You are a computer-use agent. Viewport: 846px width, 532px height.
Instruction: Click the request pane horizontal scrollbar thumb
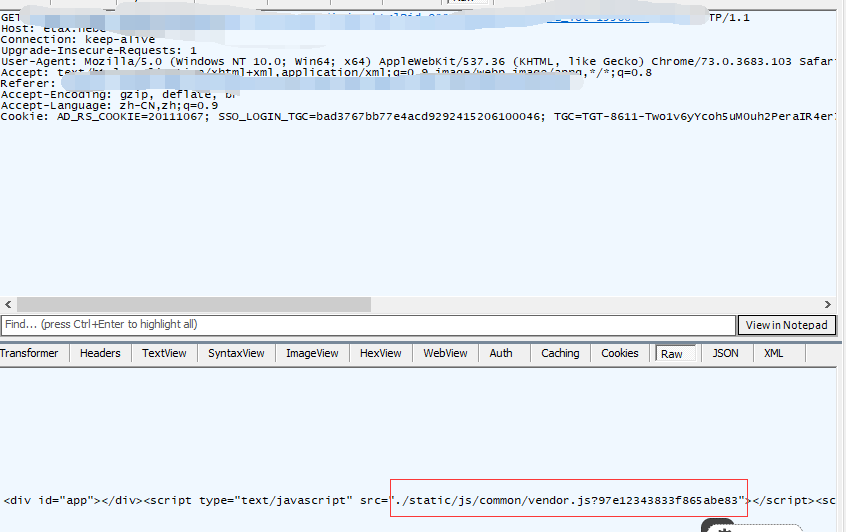click(x=194, y=305)
